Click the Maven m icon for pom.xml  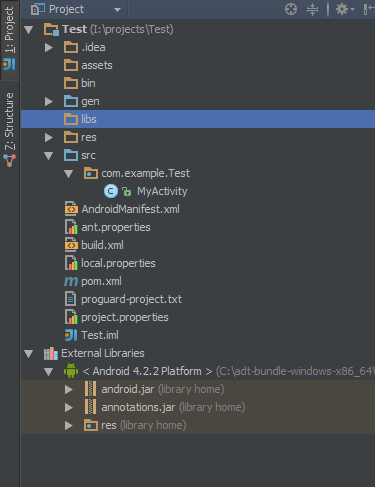point(71,282)
